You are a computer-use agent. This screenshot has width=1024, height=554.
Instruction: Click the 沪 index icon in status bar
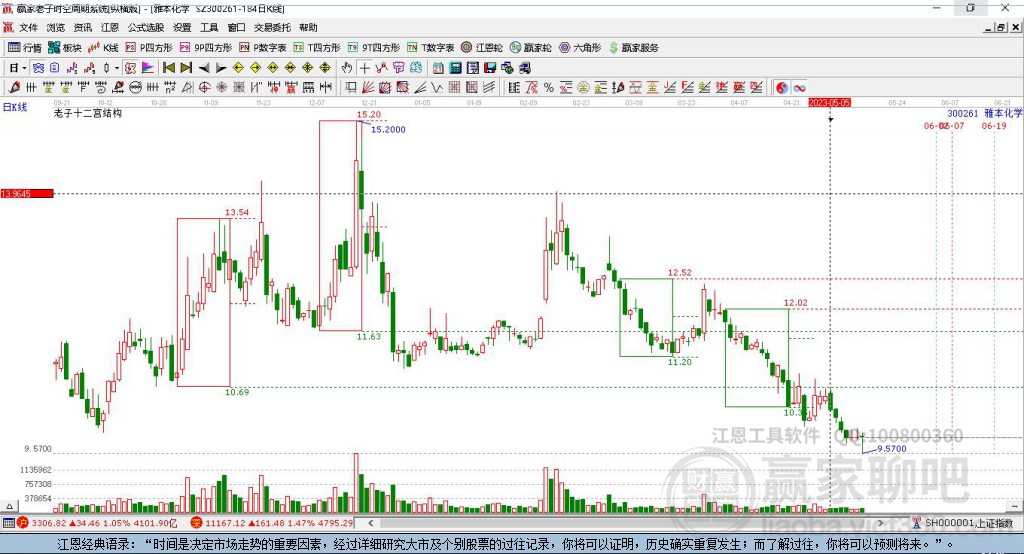click(23, 523)
